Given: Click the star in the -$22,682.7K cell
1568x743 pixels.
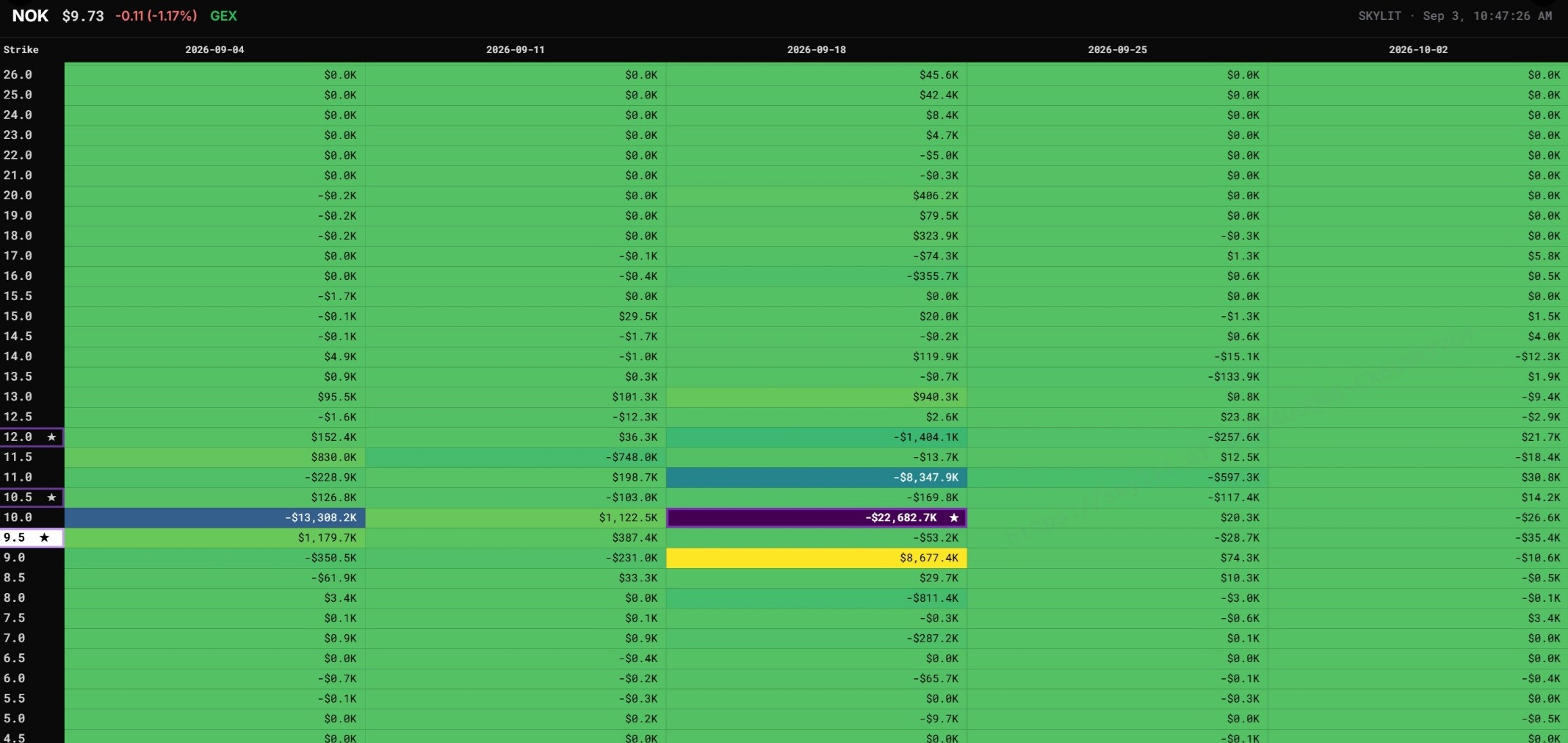Looking at the screenshot, I should coord(954,518).
